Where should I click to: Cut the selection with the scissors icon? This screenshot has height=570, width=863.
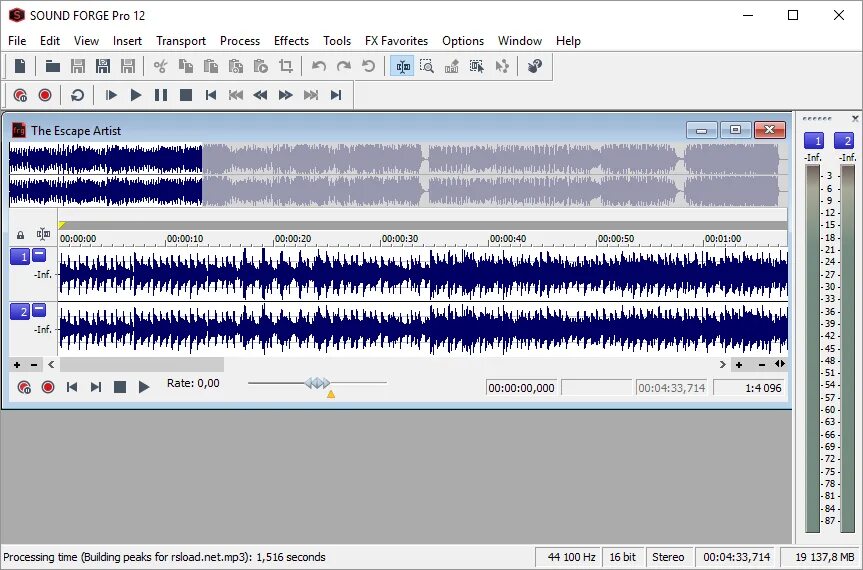[160, 66]
